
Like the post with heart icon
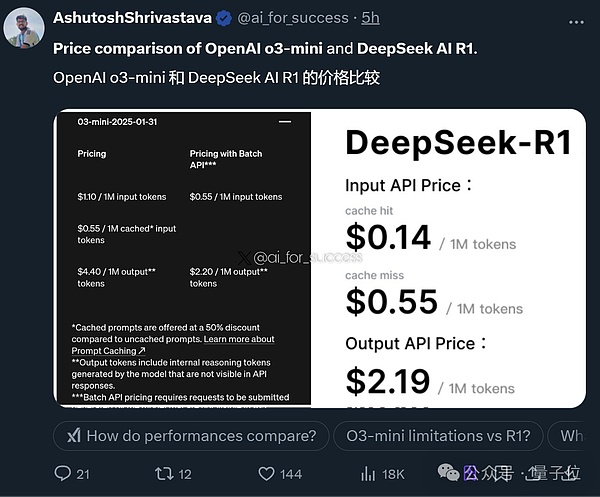(x=261, y=473)
